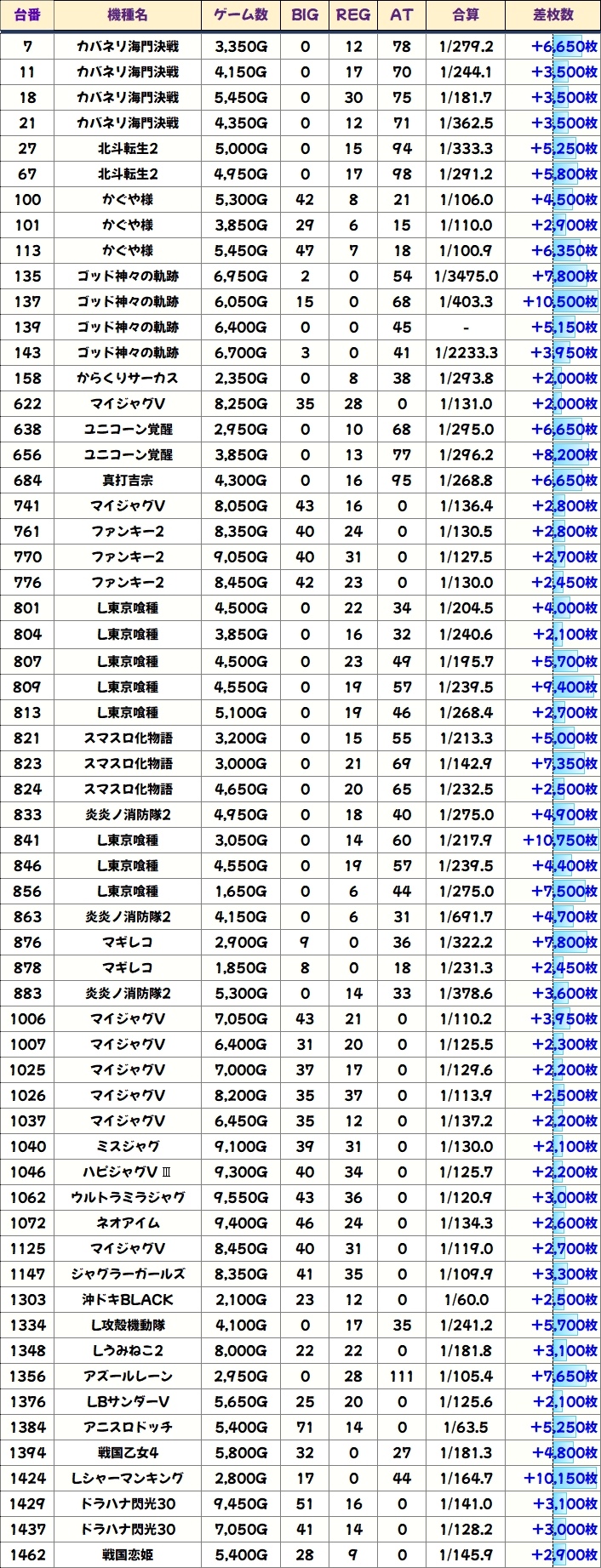
Task: Click the 戦国恋姫 machine name in last row
Action: tap(128, 1555)
